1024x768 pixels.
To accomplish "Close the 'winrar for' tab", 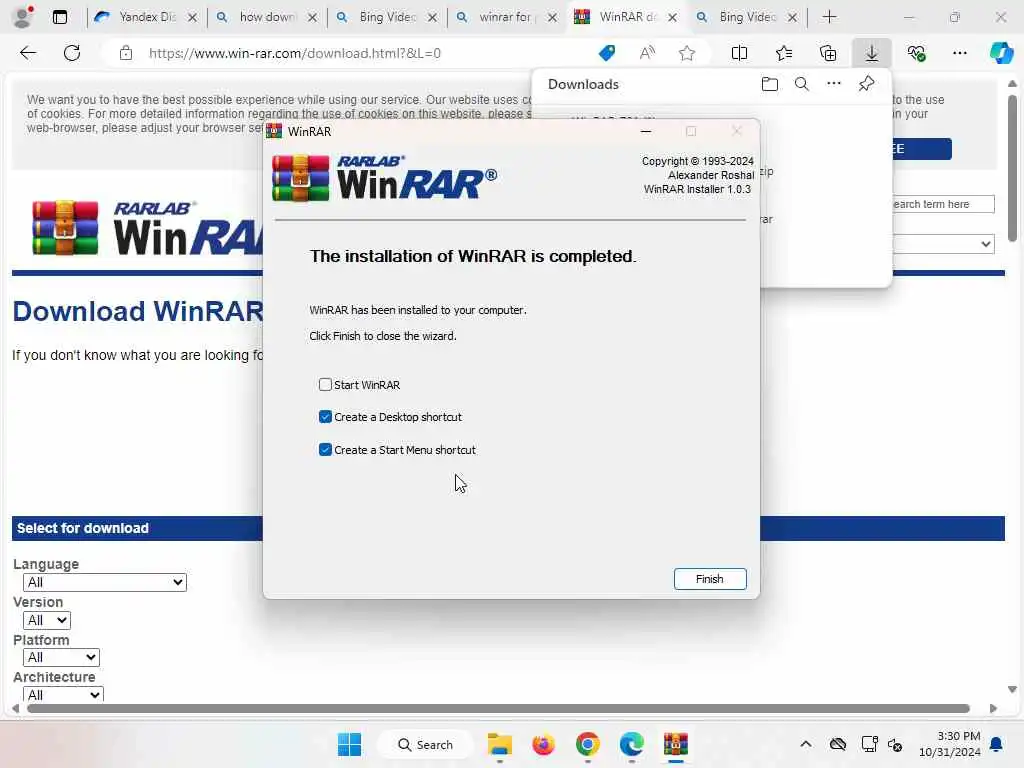I will coord(552,18).
